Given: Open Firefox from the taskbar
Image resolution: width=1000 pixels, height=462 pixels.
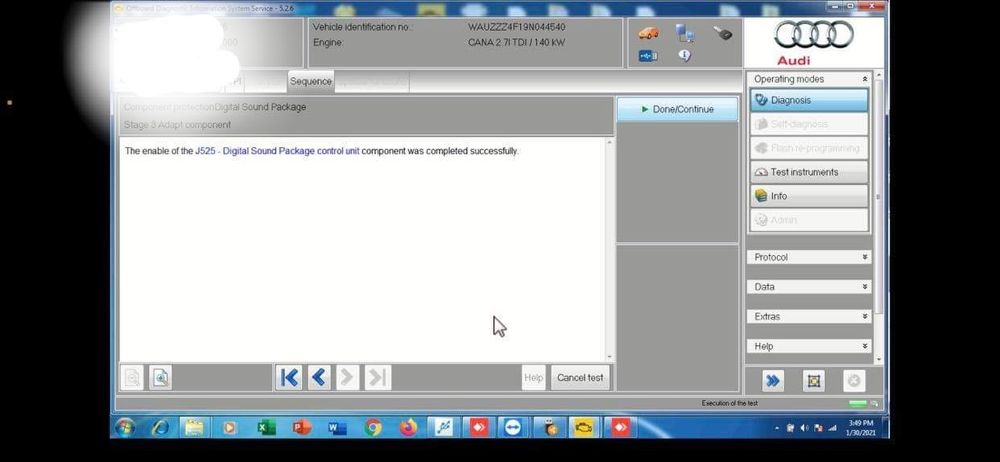Looking at the screenshot, I should [408, 427].
